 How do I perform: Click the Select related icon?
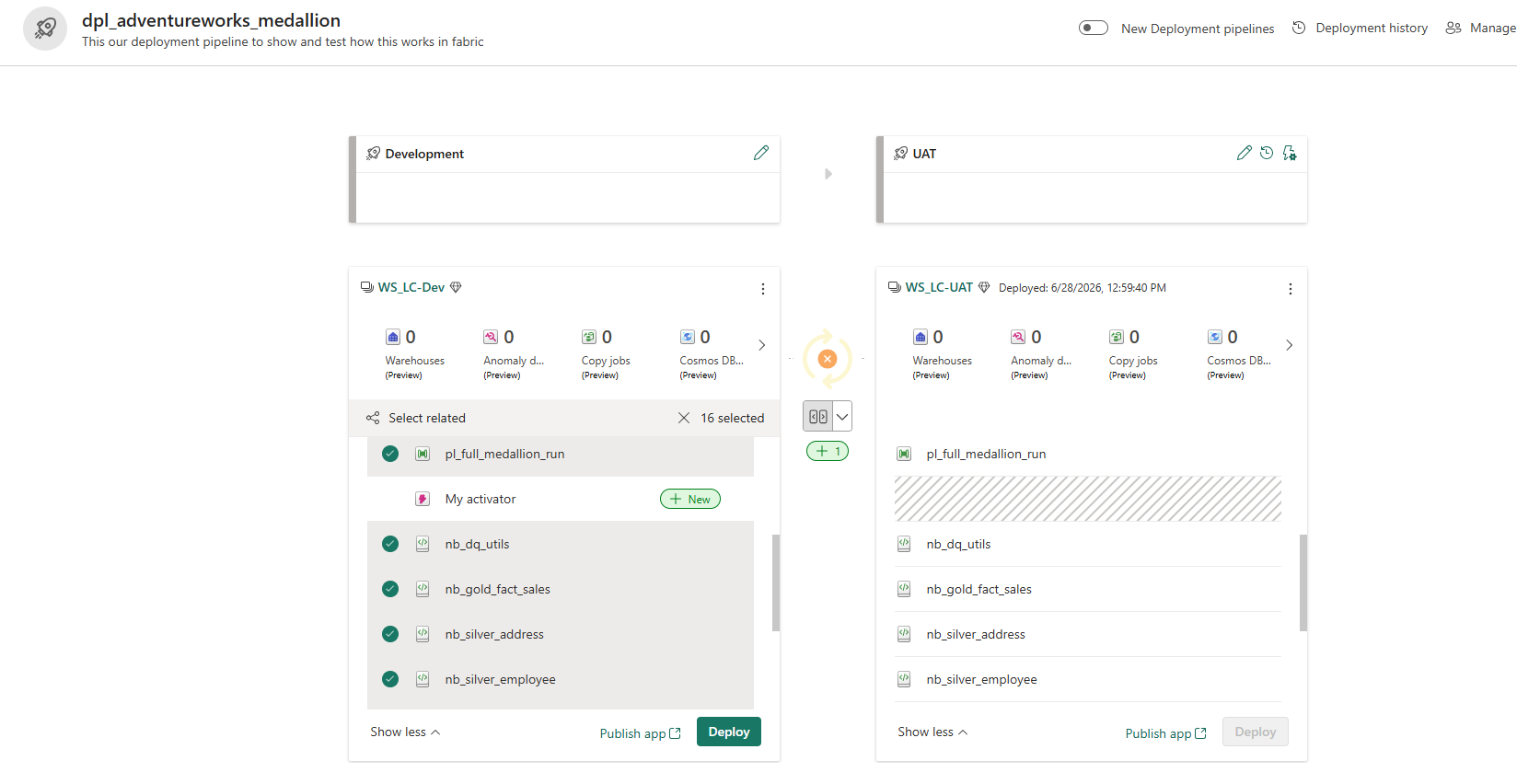(373, 418)
